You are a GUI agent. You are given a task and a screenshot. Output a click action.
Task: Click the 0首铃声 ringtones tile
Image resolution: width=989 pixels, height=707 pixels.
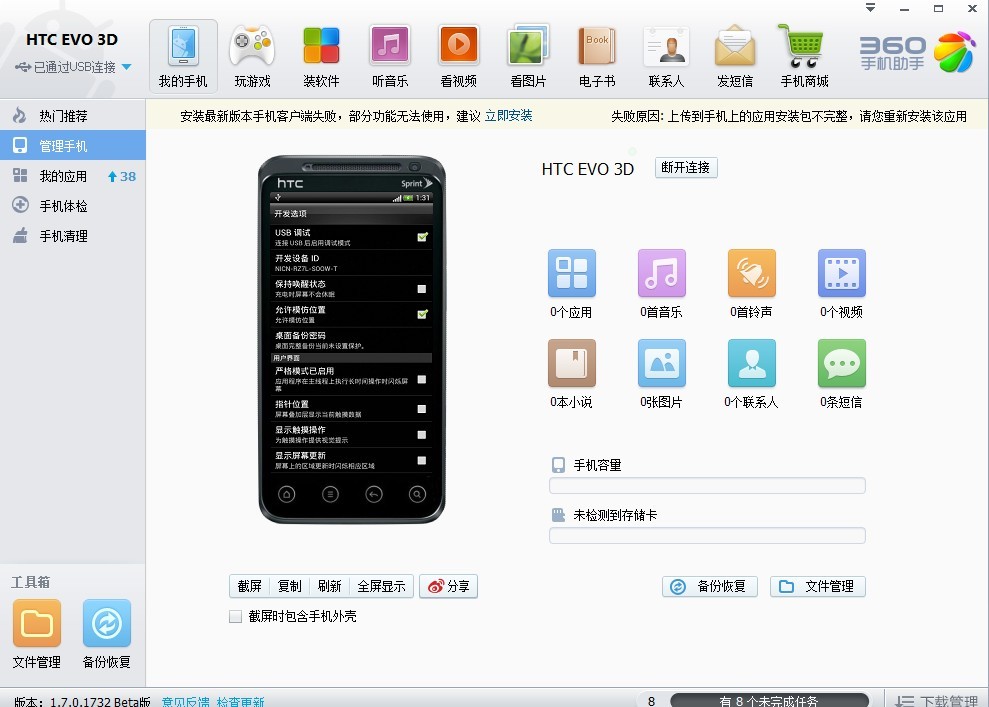click(x=751, y=284)
